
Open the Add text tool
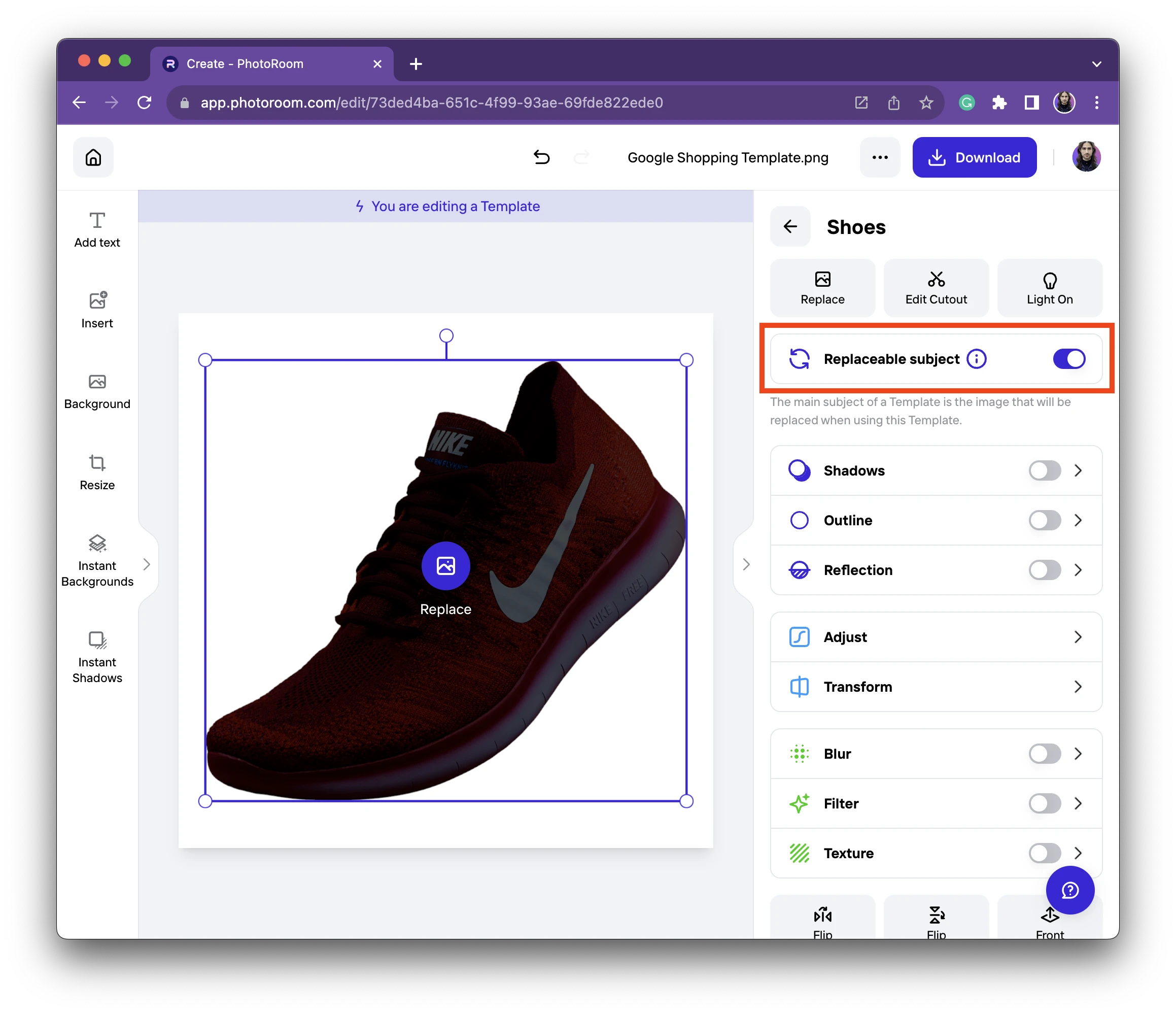pos(97,230)
